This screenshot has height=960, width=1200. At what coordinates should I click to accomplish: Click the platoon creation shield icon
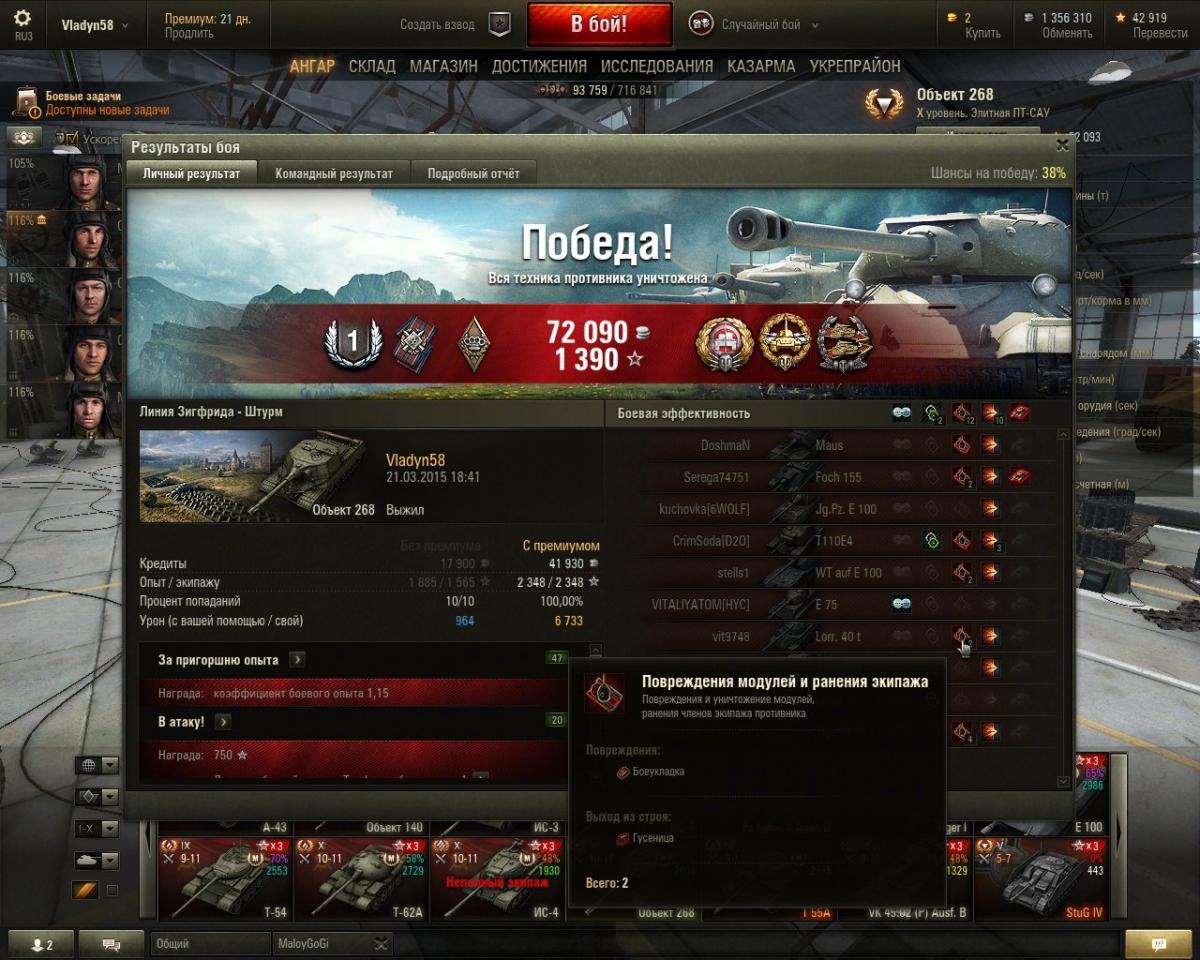[499, 25]
